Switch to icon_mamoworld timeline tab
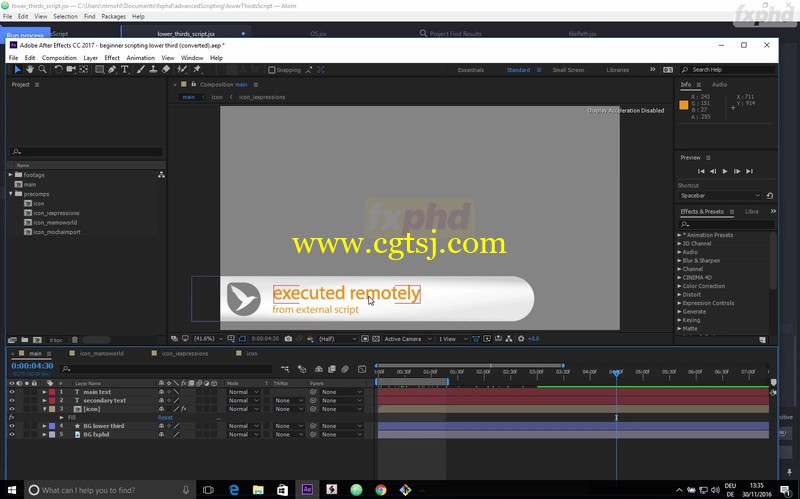This screenshot has width=800, height=499. click(x=102, y=353)
